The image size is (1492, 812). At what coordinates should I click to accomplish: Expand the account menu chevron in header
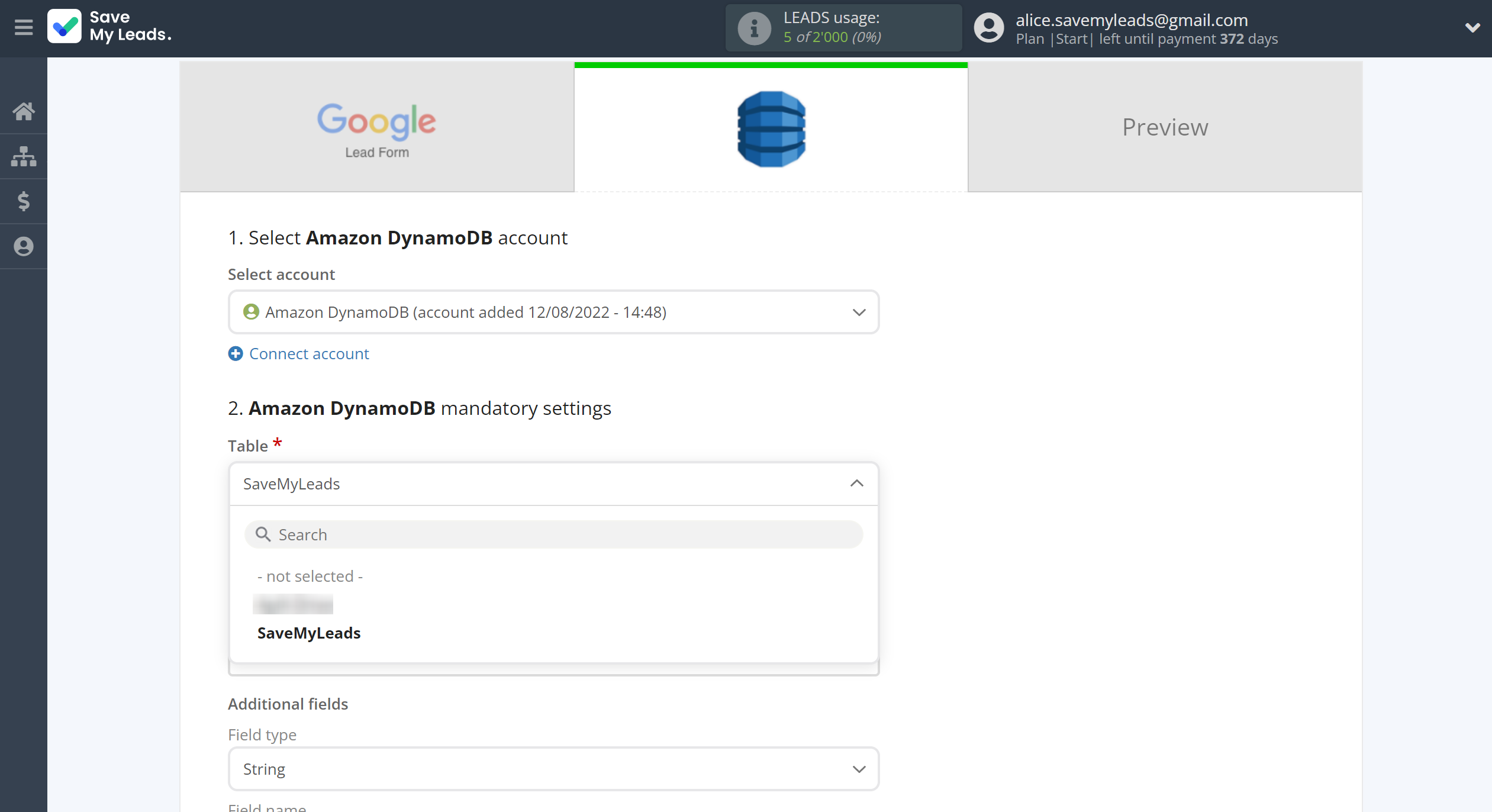pyautogui.click(x=1472, y=27)
